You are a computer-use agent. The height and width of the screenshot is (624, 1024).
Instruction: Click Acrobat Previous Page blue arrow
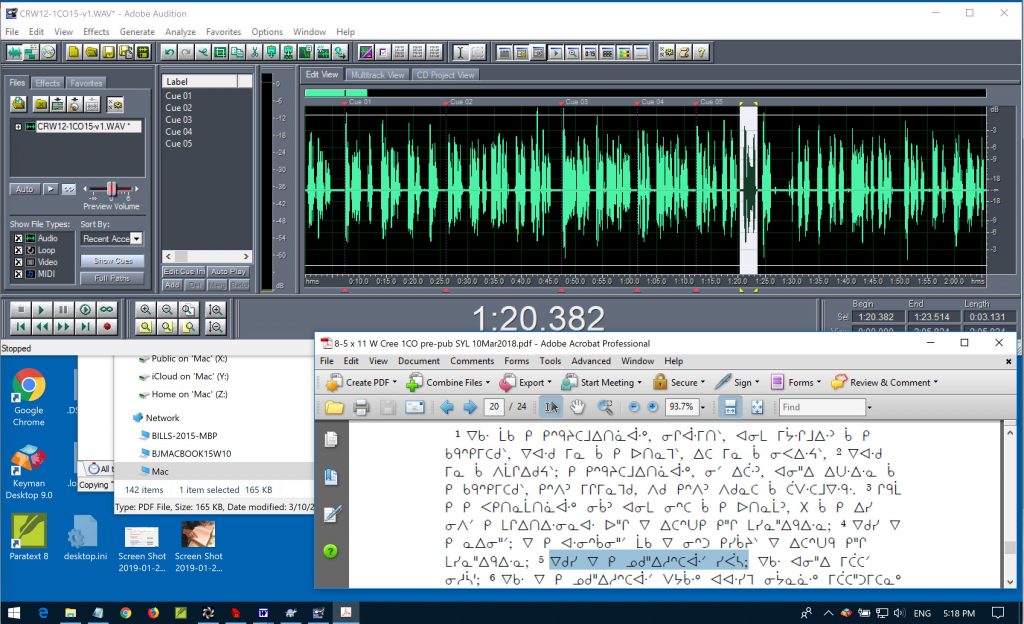pyautogui.click(x=447, y=407)
